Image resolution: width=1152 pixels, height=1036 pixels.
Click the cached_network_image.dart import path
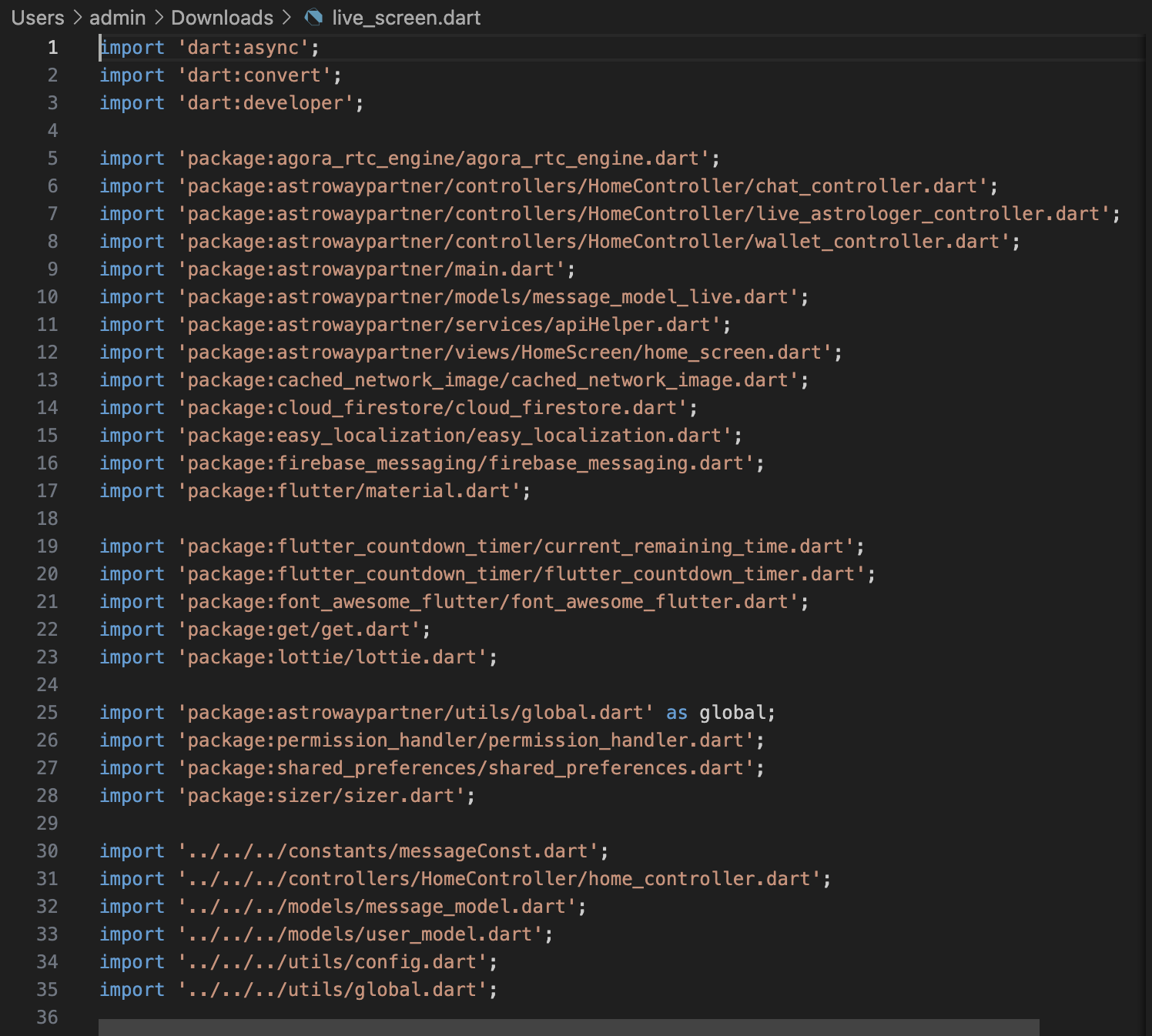[488, 380]
